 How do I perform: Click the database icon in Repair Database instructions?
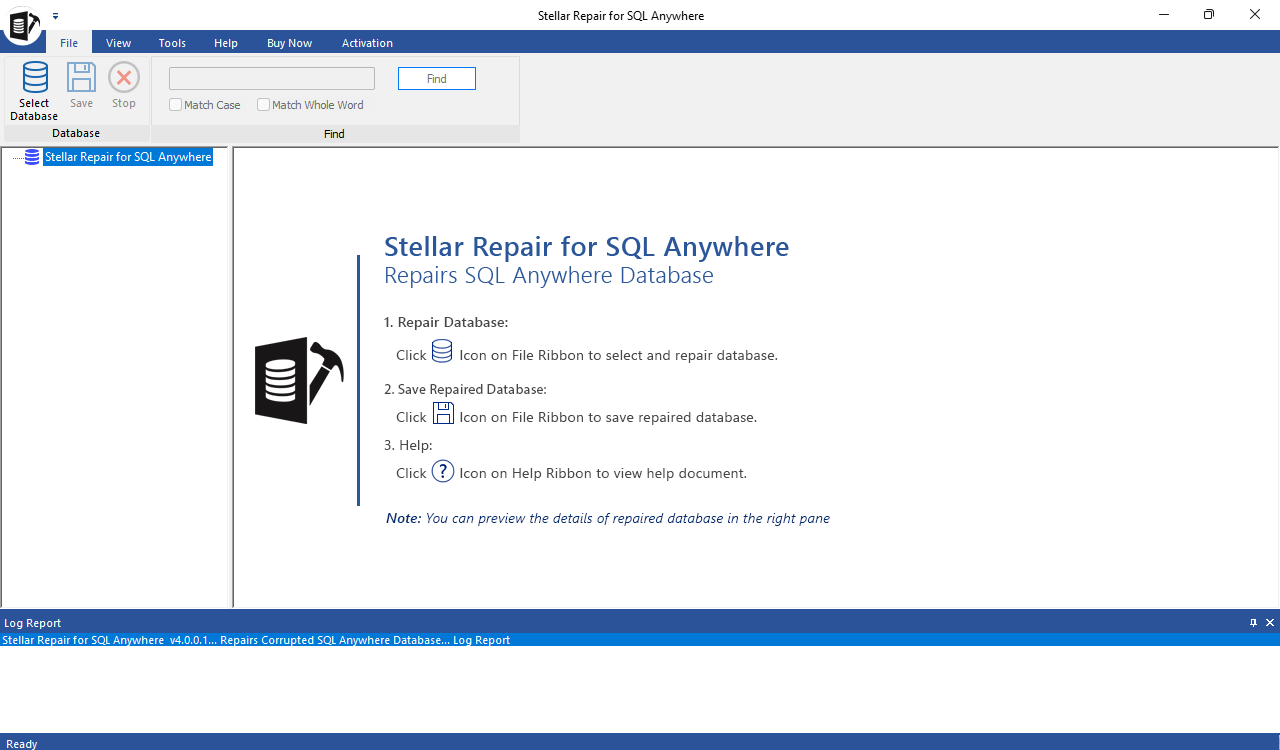point(442,351)
